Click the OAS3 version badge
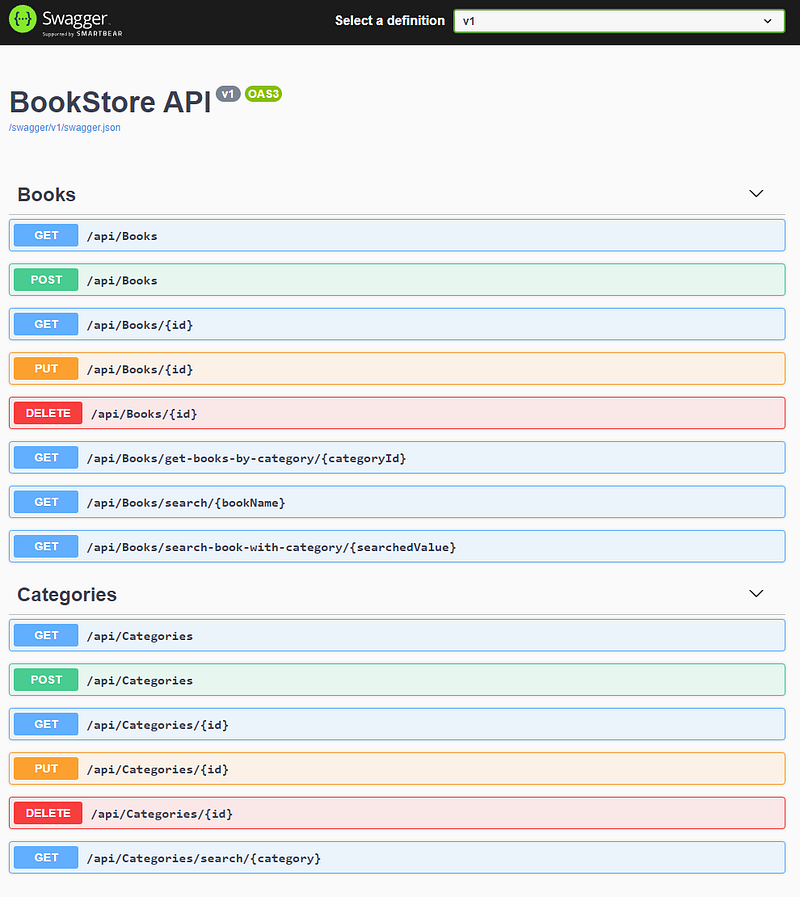 click(x=263, y=94)
